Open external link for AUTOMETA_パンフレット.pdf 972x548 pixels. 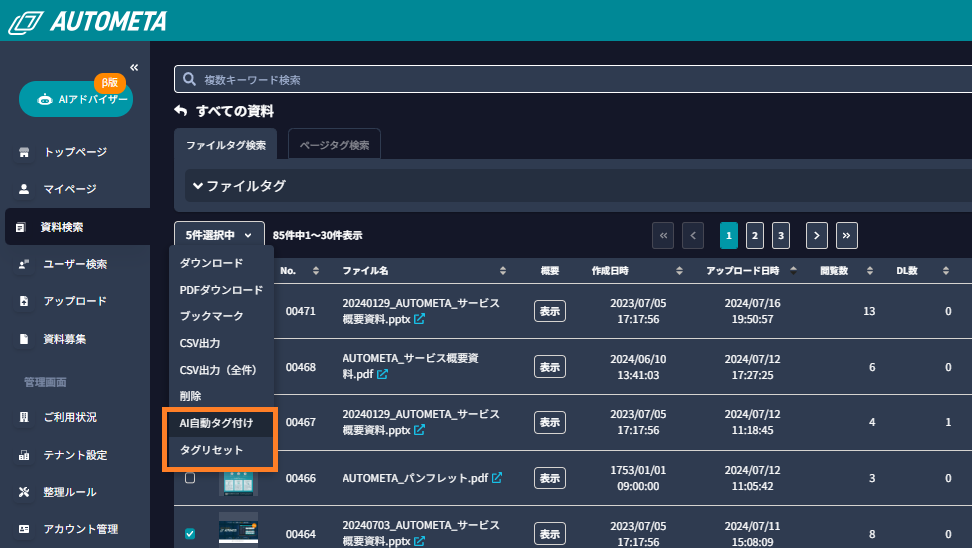[497, 477]
